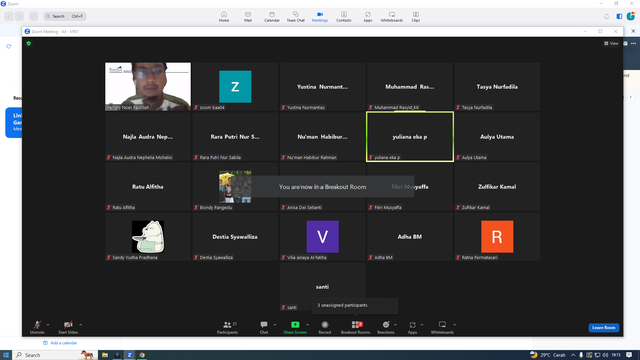Open the history clock icon

(33, 16)
